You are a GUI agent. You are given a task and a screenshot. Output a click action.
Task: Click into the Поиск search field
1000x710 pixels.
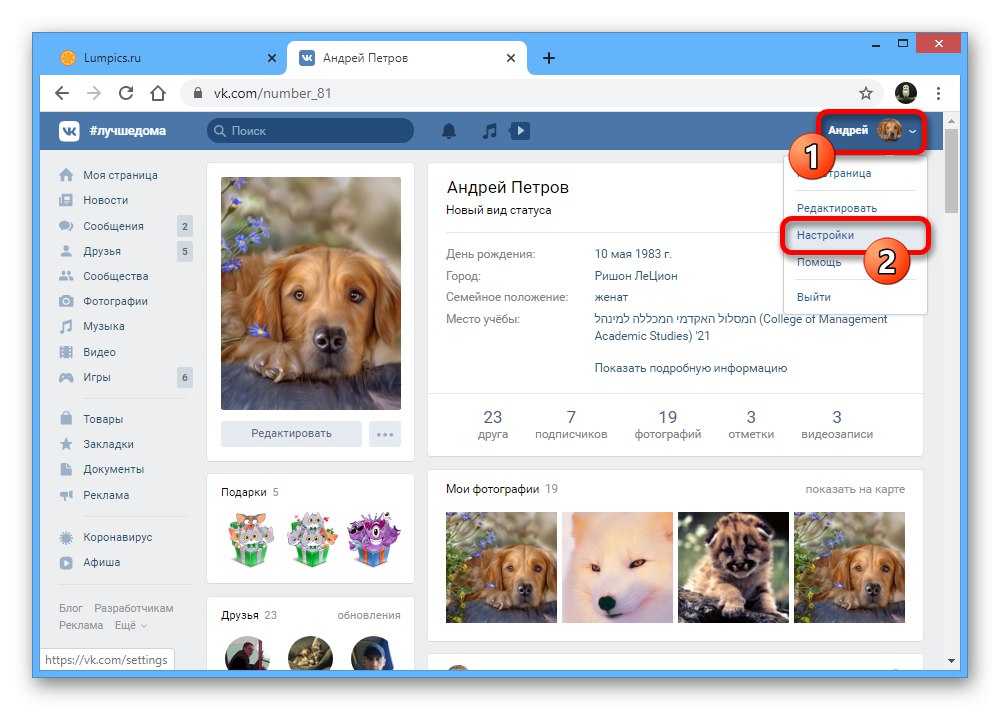[x=311, y=131]
